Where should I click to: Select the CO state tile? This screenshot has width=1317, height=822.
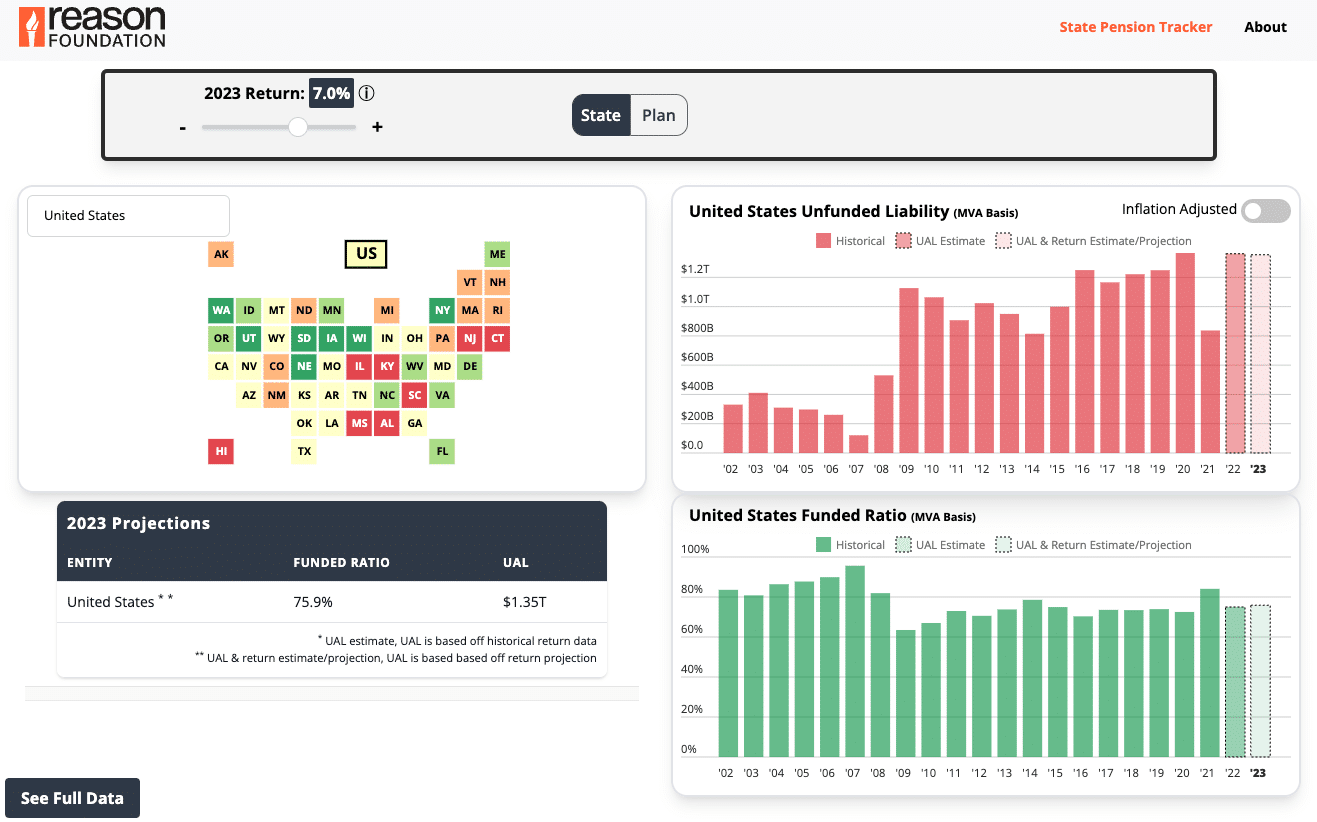[277, 366]
